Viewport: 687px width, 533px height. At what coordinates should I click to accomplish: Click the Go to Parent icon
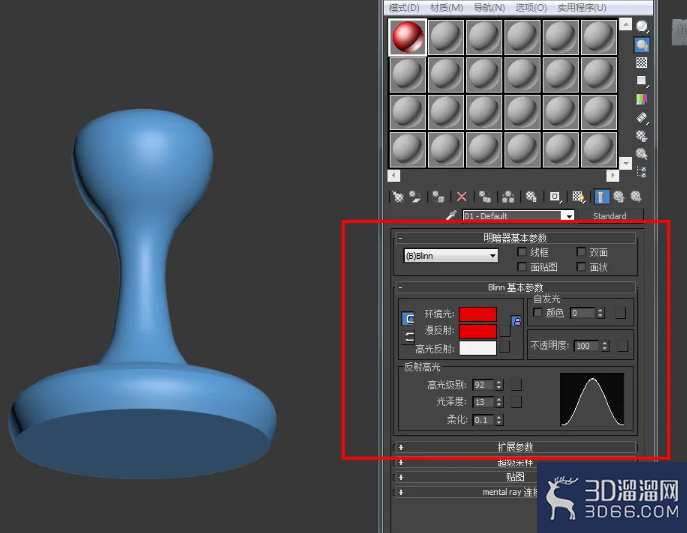619,197
